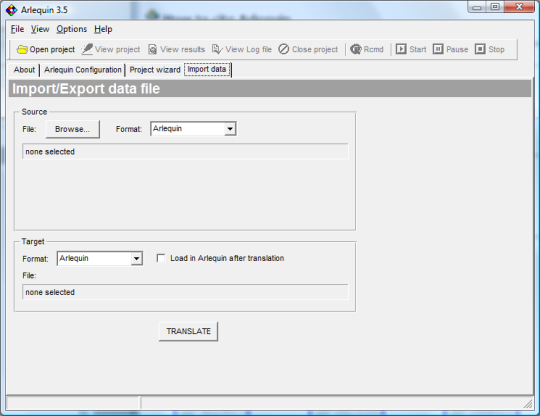Minimize the Arlequin window
The width and height of the screenshot is (540, 416).
[x=477, y=7]
